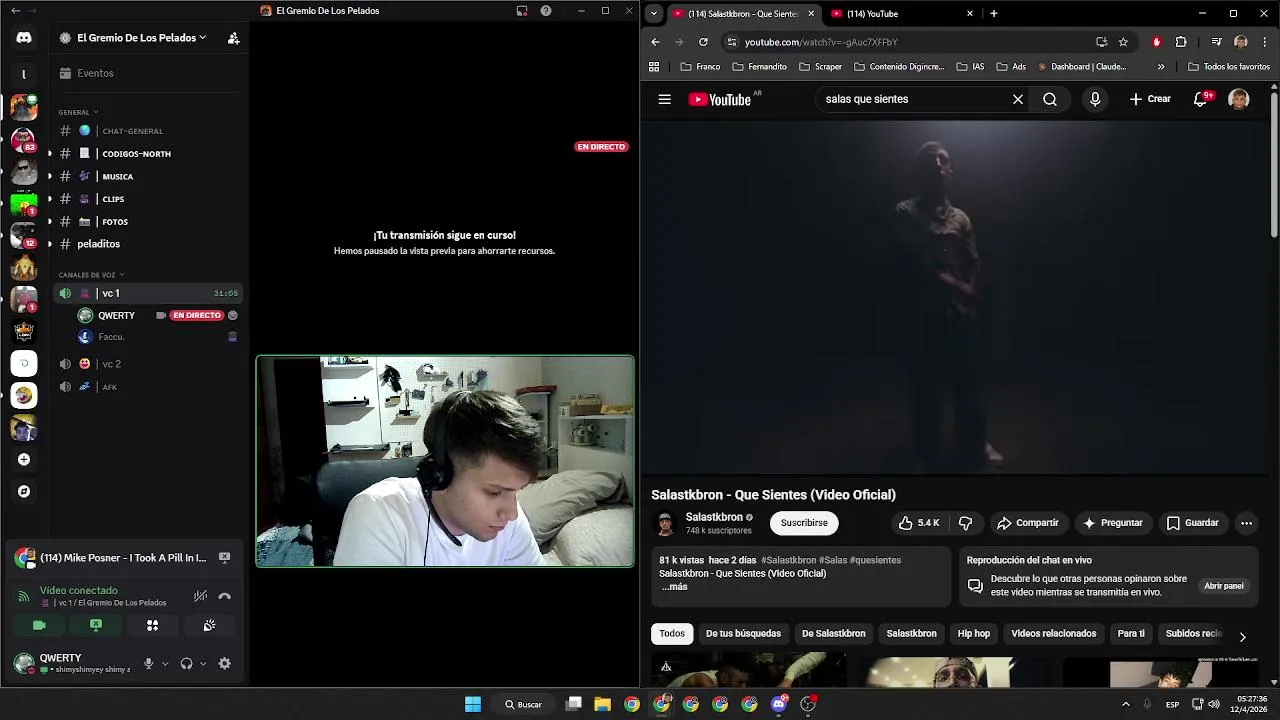
Task: Start YouTube voice search microphone
Action: pyautogui.click(x=1095, y=99)
